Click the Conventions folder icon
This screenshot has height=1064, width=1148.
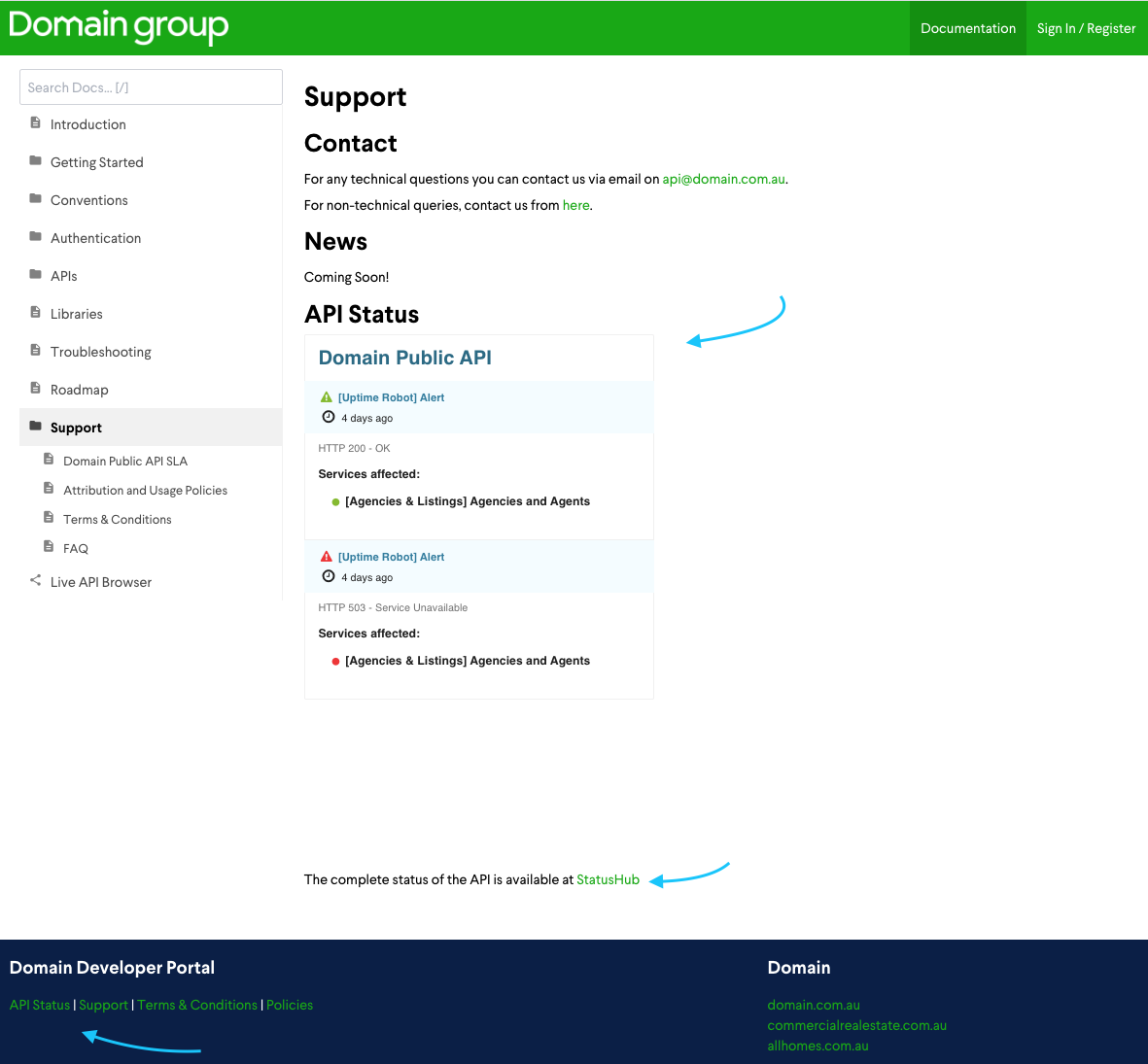(x=35, y=198)
